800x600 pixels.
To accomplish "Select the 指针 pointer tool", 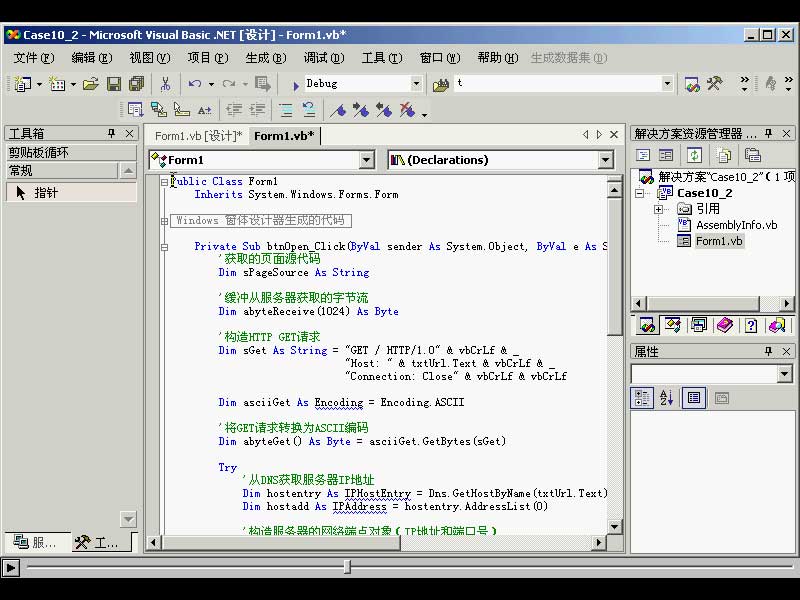I will [71, 193].
